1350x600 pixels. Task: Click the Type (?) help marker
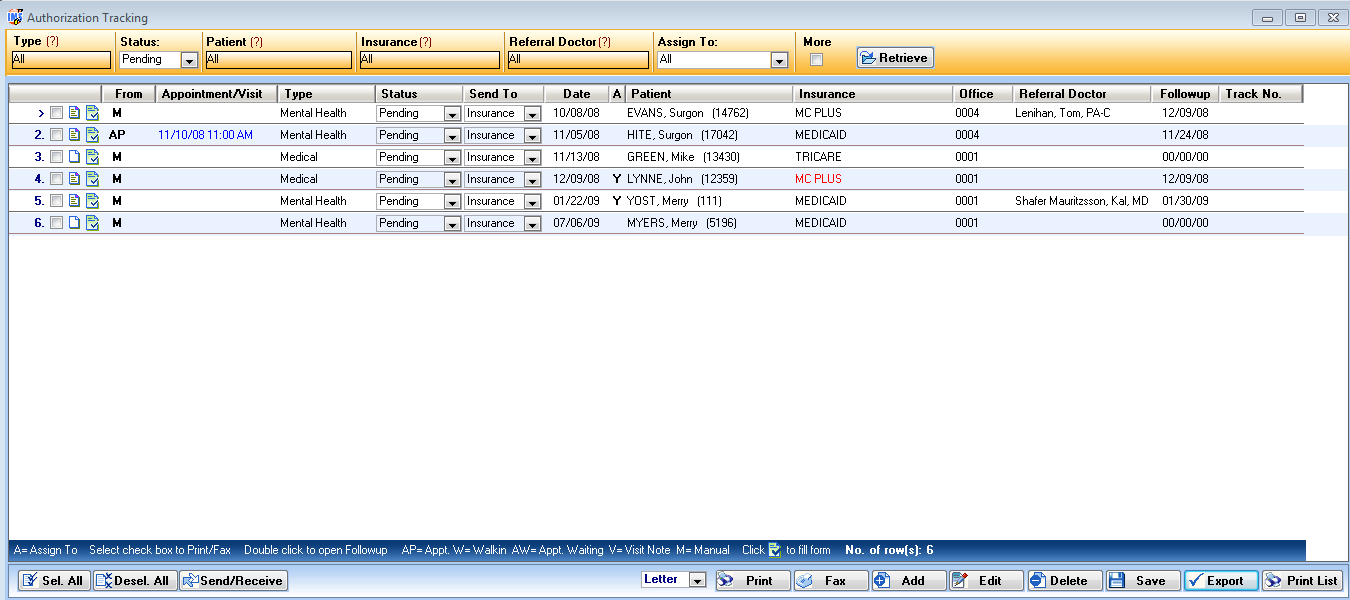coord(53,42)
